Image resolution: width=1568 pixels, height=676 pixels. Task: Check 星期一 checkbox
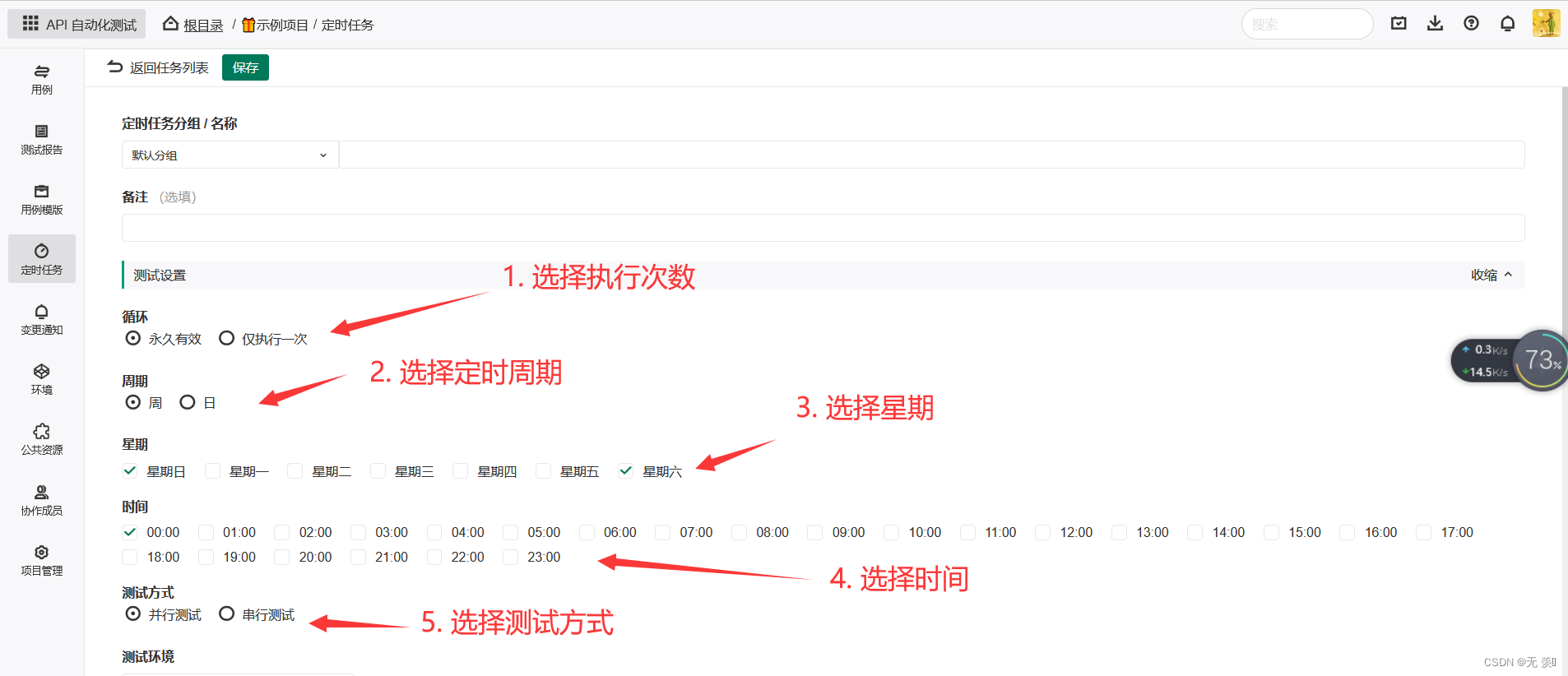pyautogui.click(x=212, y=470)
